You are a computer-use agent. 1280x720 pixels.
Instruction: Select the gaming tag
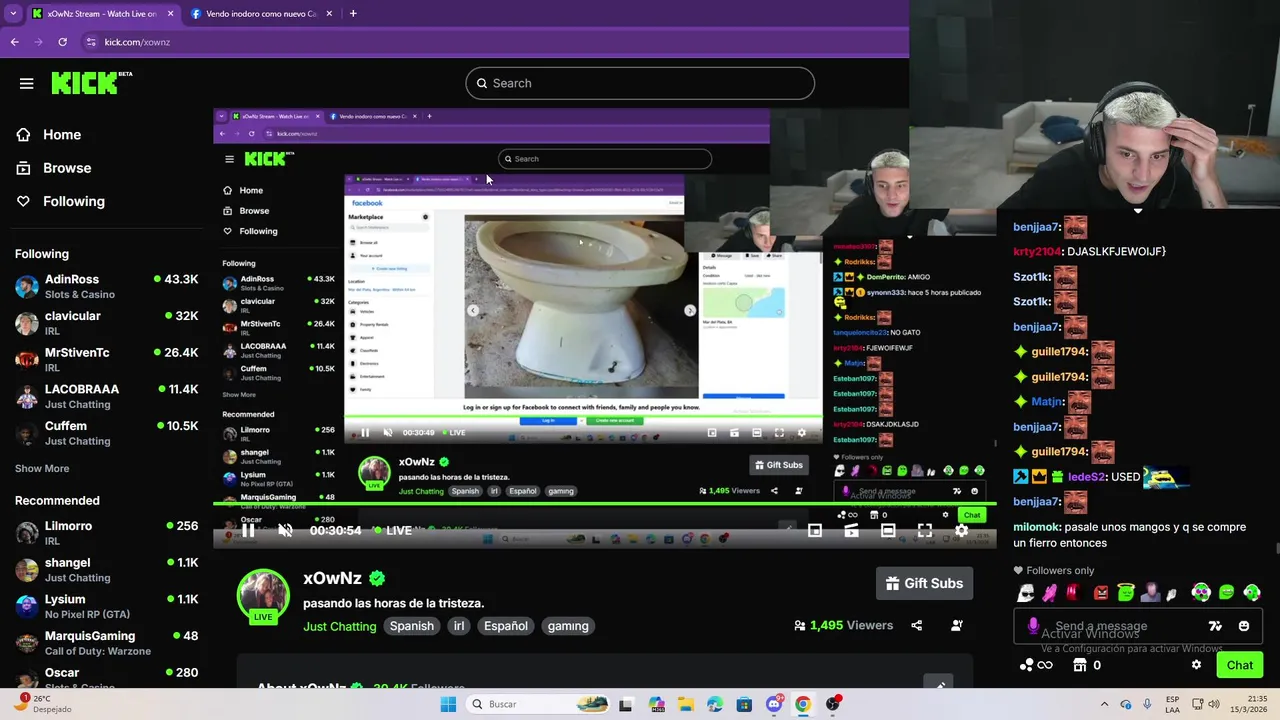[568, 626]
